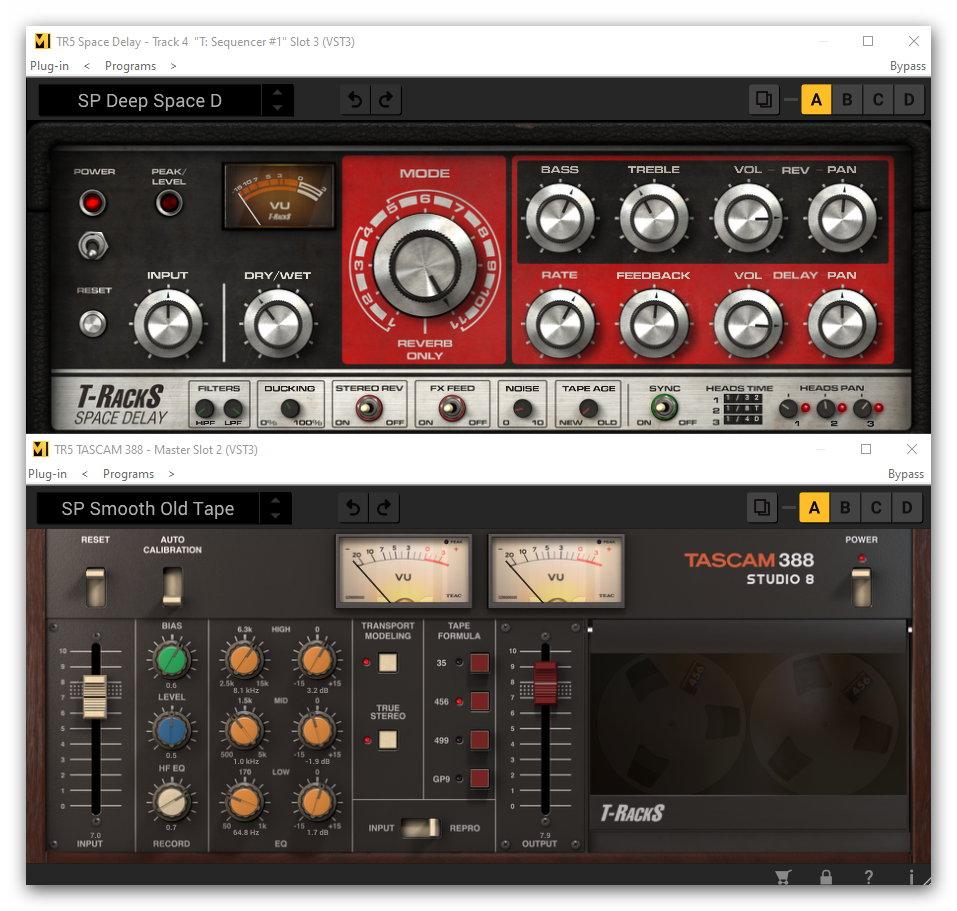The height and width of the screenshot is (911, 957).
Task: Click the info icon in bottom bar
Action: pos(911,877)
